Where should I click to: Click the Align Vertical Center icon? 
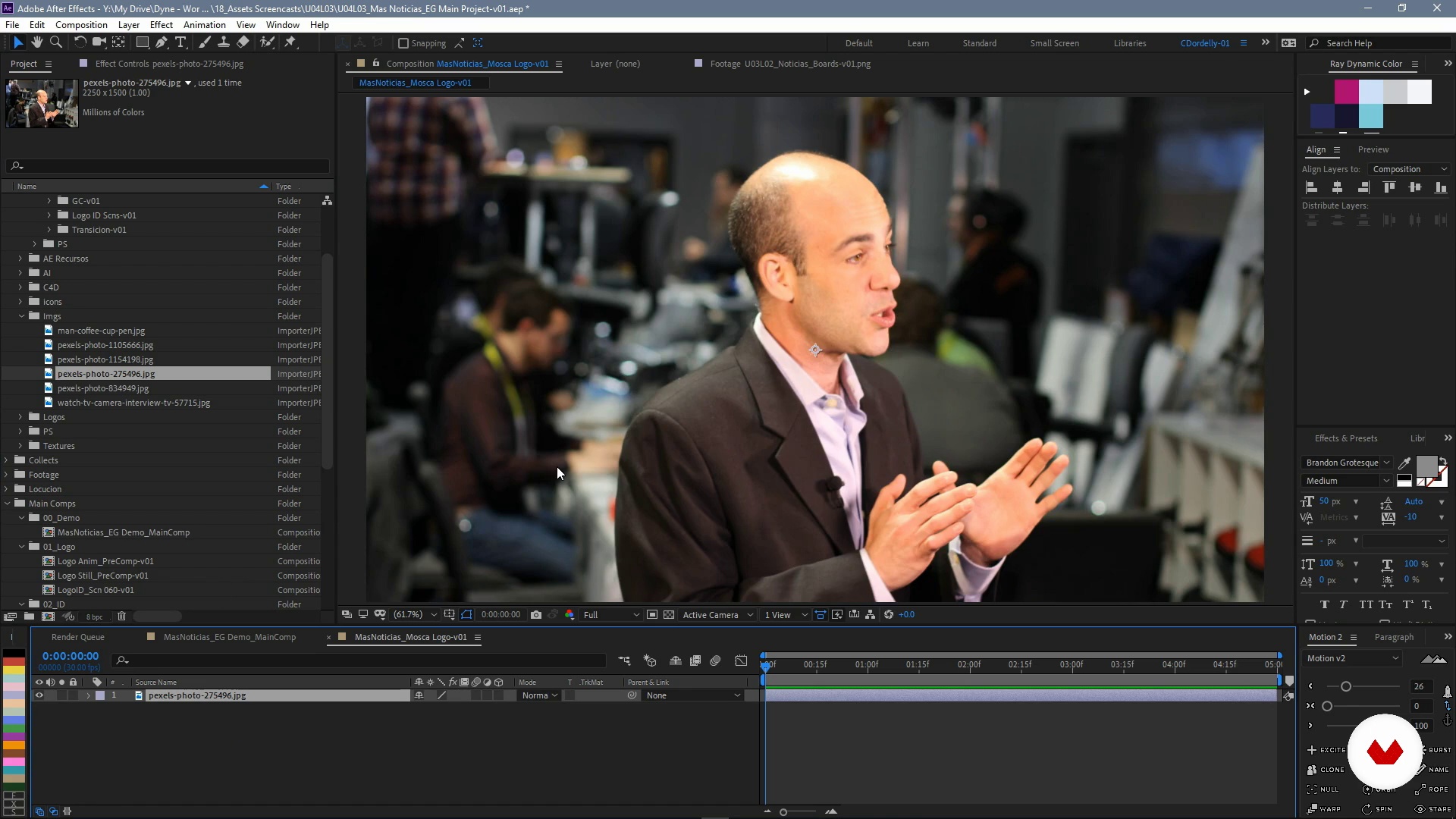1415,187
